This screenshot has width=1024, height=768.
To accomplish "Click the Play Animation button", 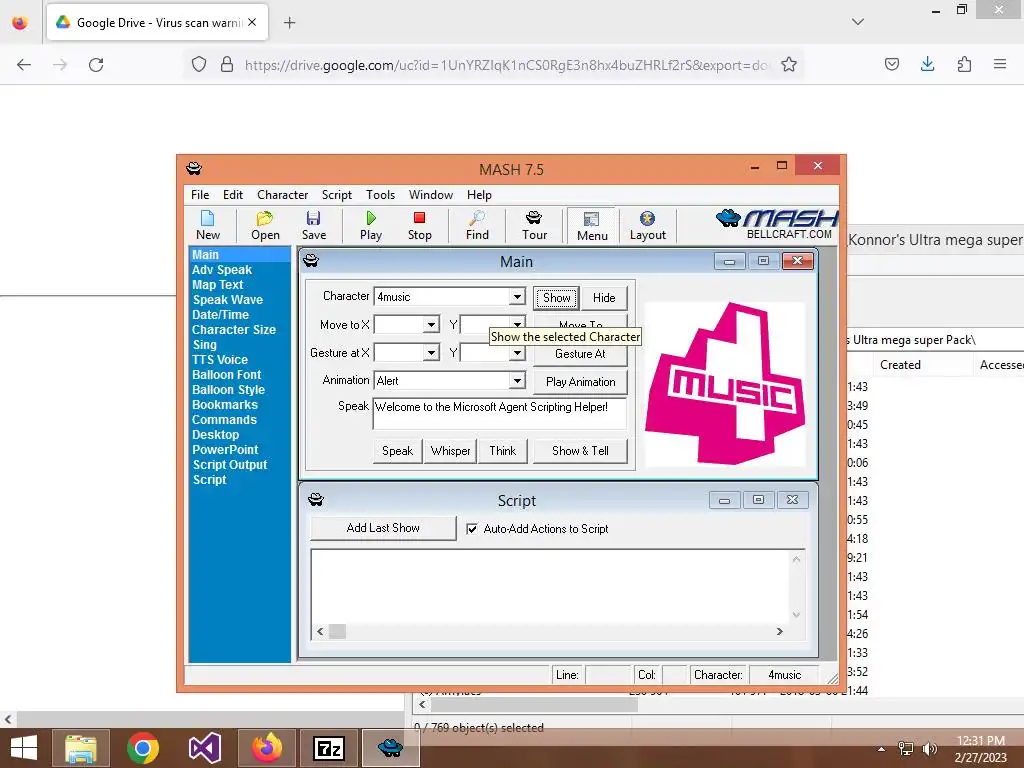I will 580,382.
